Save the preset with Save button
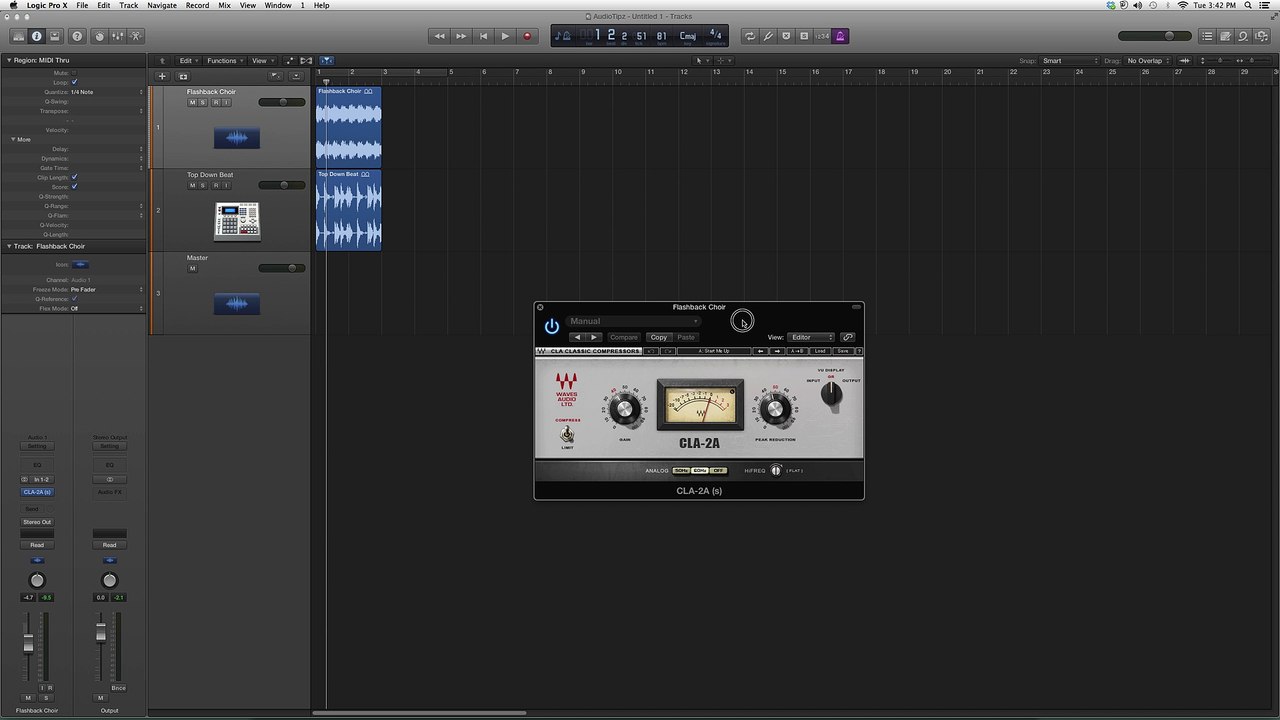Viewport: 1280px width, 720px height. (843, 351)
